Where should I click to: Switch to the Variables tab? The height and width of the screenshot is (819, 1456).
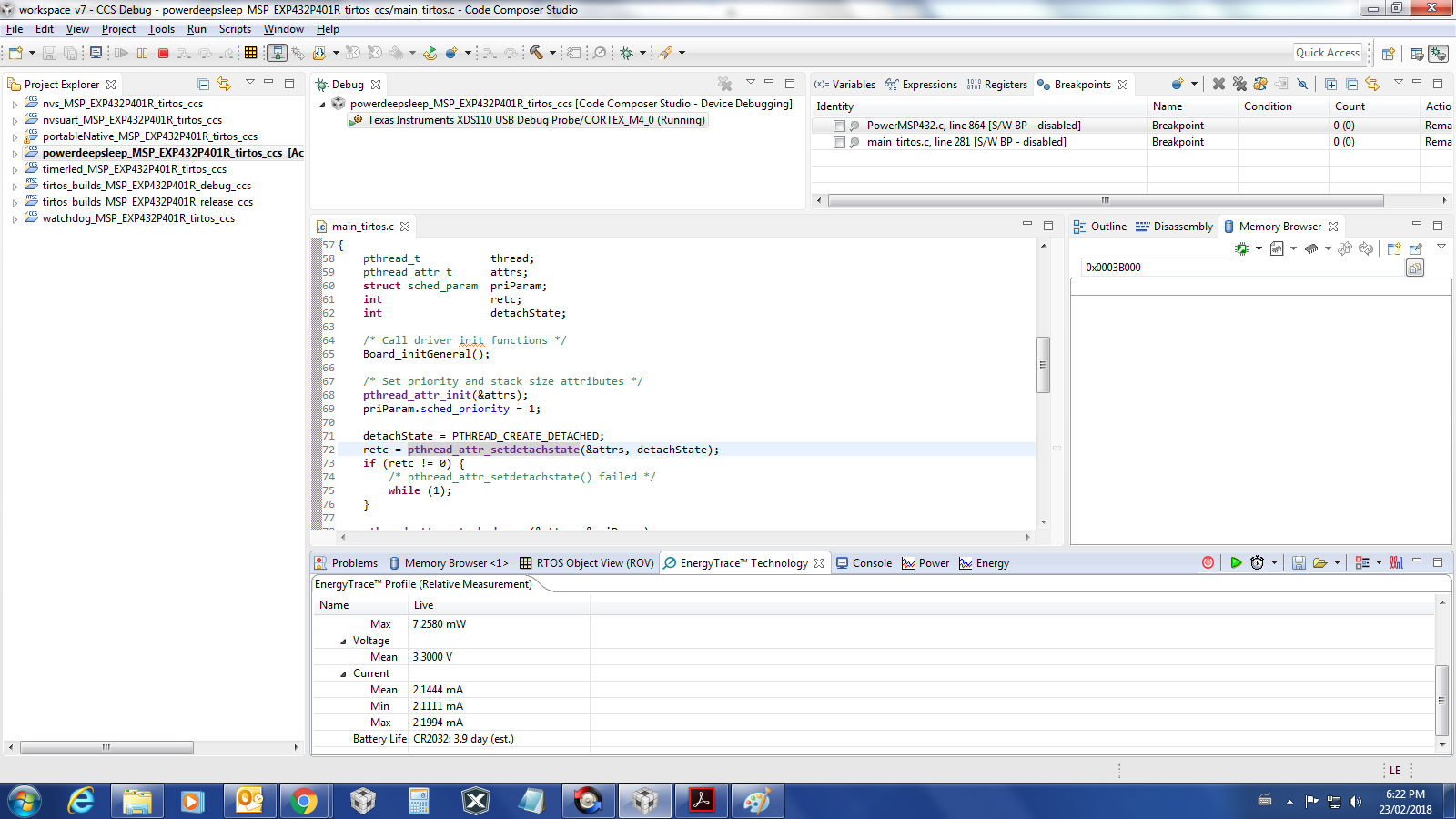[844, 85]
